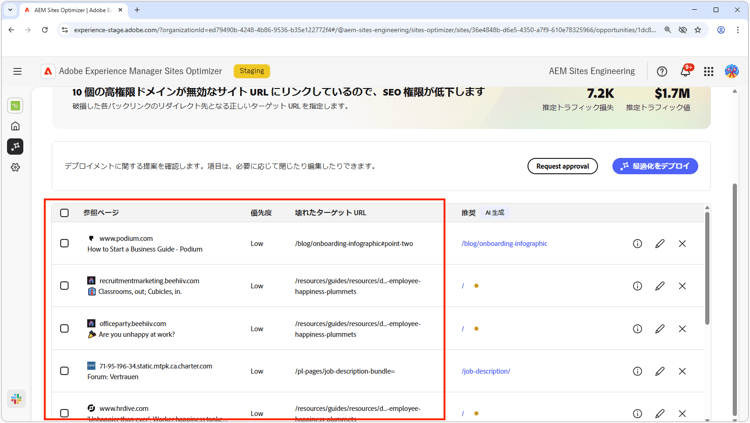Close the AEM Sites Optimizer tab

point(121,10)
